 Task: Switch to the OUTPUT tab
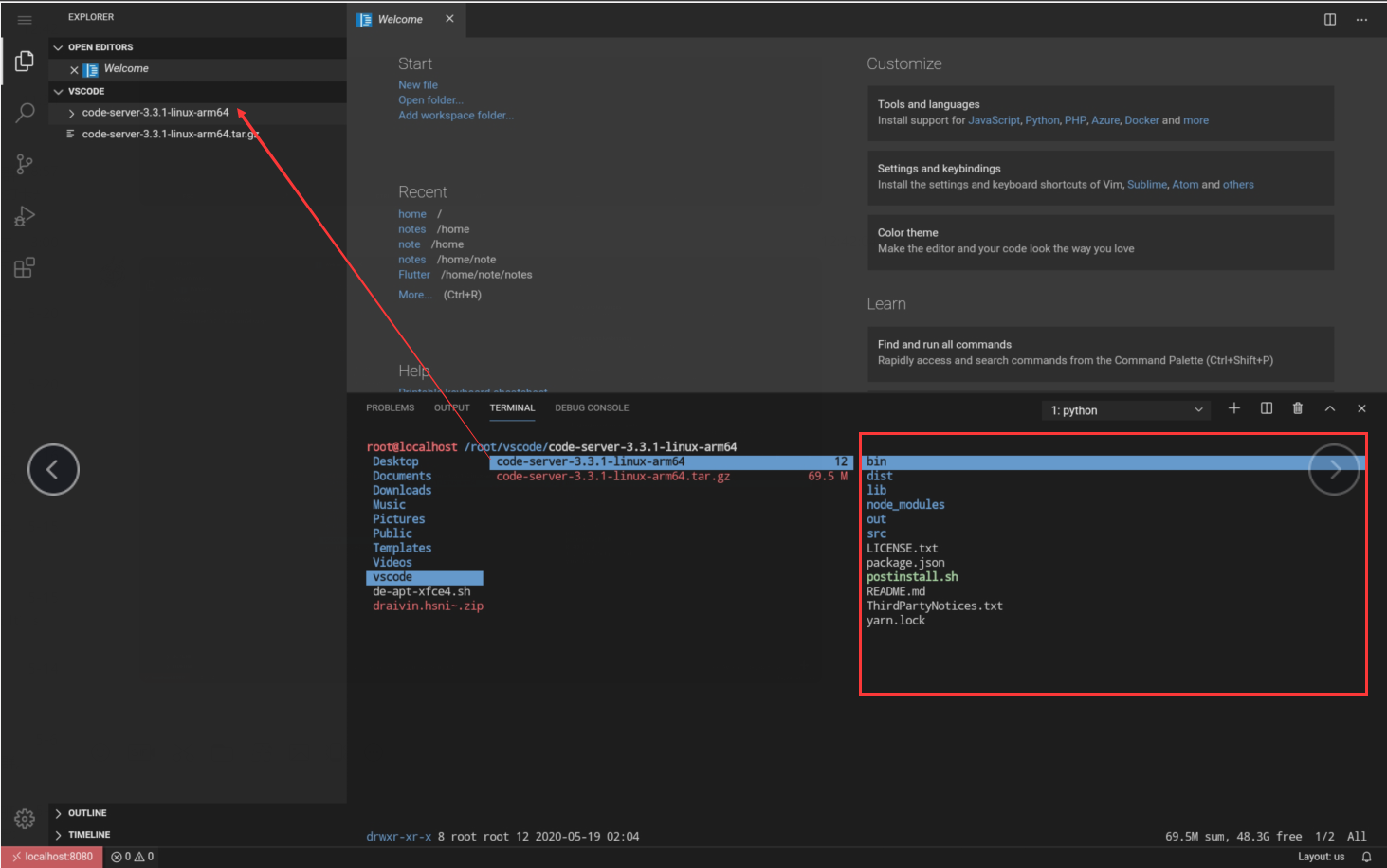click(x=450, y=407)
